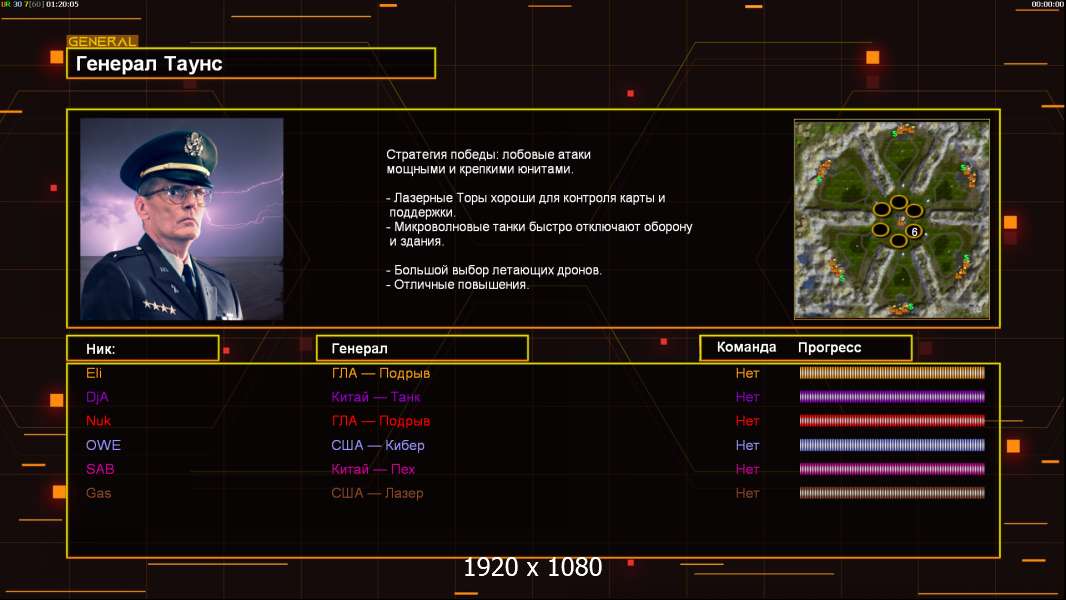Select the 'Генерал' column header
This screenshot has height=600, width=1066.
422,349
